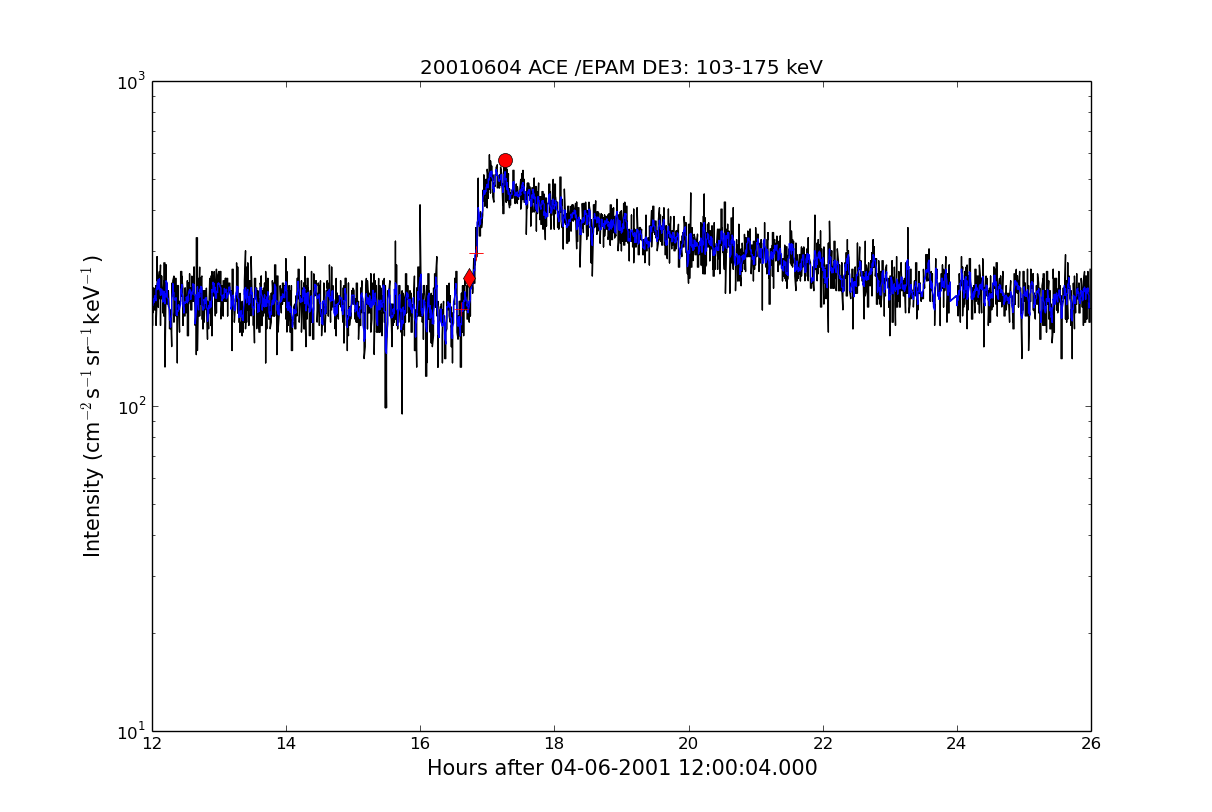Viewport: 1212px width, 812px height.
Task: Click the x-axis tick label '20'
Action: tap(688, 743)
